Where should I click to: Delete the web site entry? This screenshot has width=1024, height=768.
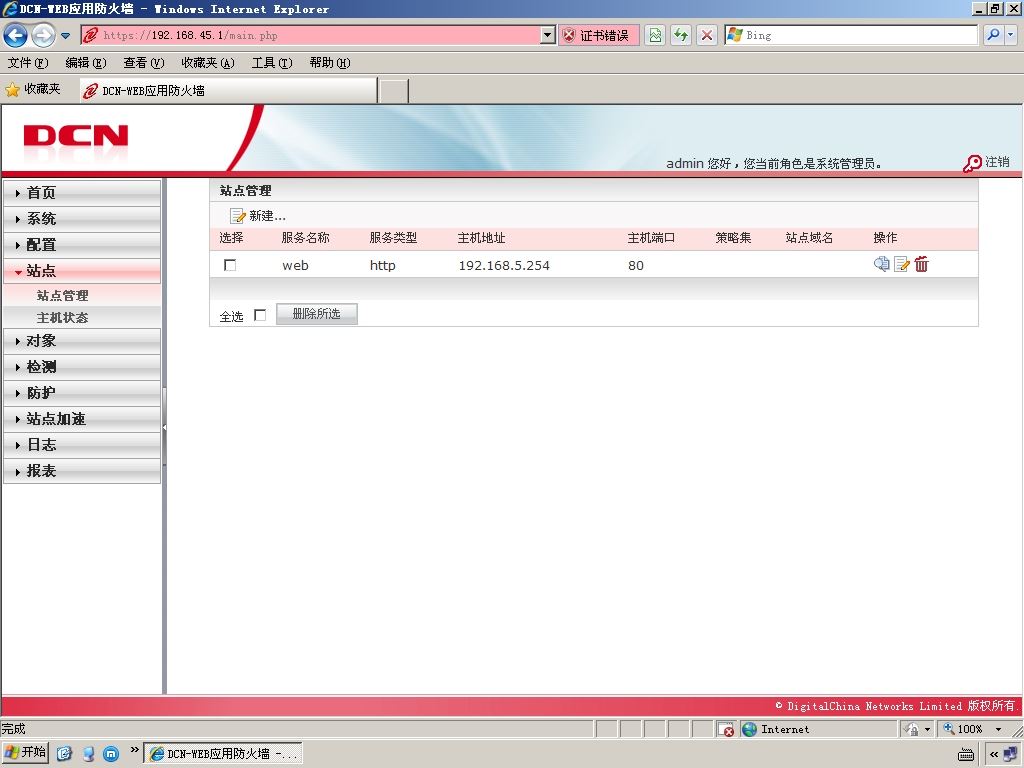pos(921,264)
